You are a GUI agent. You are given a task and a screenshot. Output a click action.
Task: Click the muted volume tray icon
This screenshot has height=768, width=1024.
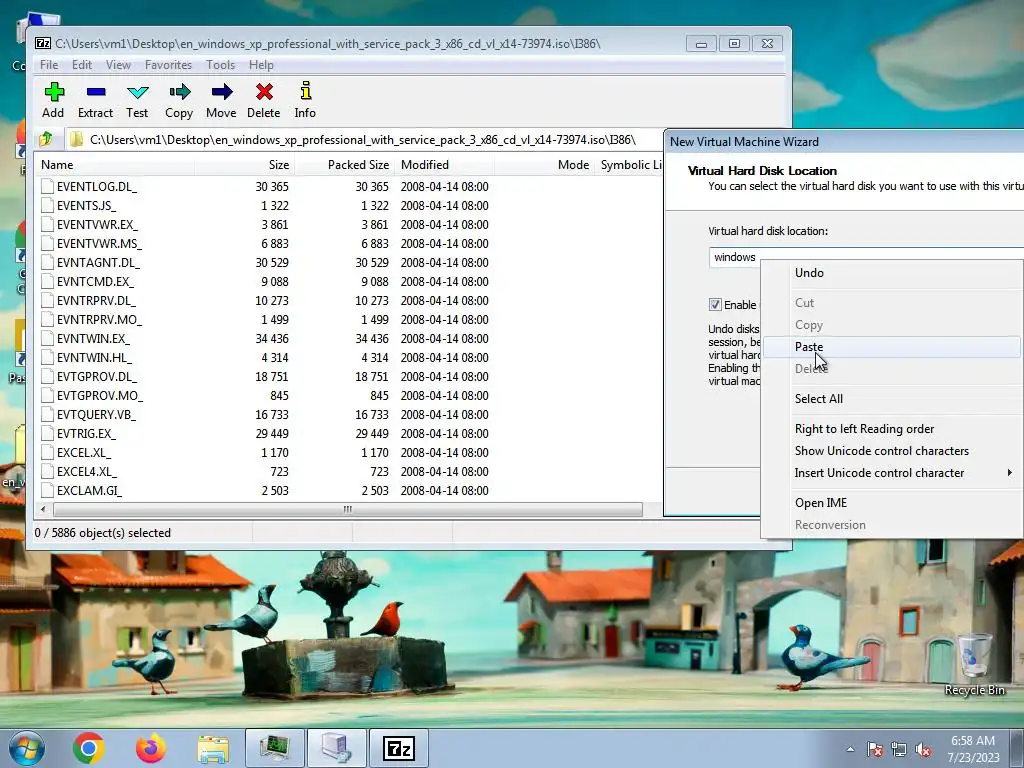(923, 749)
